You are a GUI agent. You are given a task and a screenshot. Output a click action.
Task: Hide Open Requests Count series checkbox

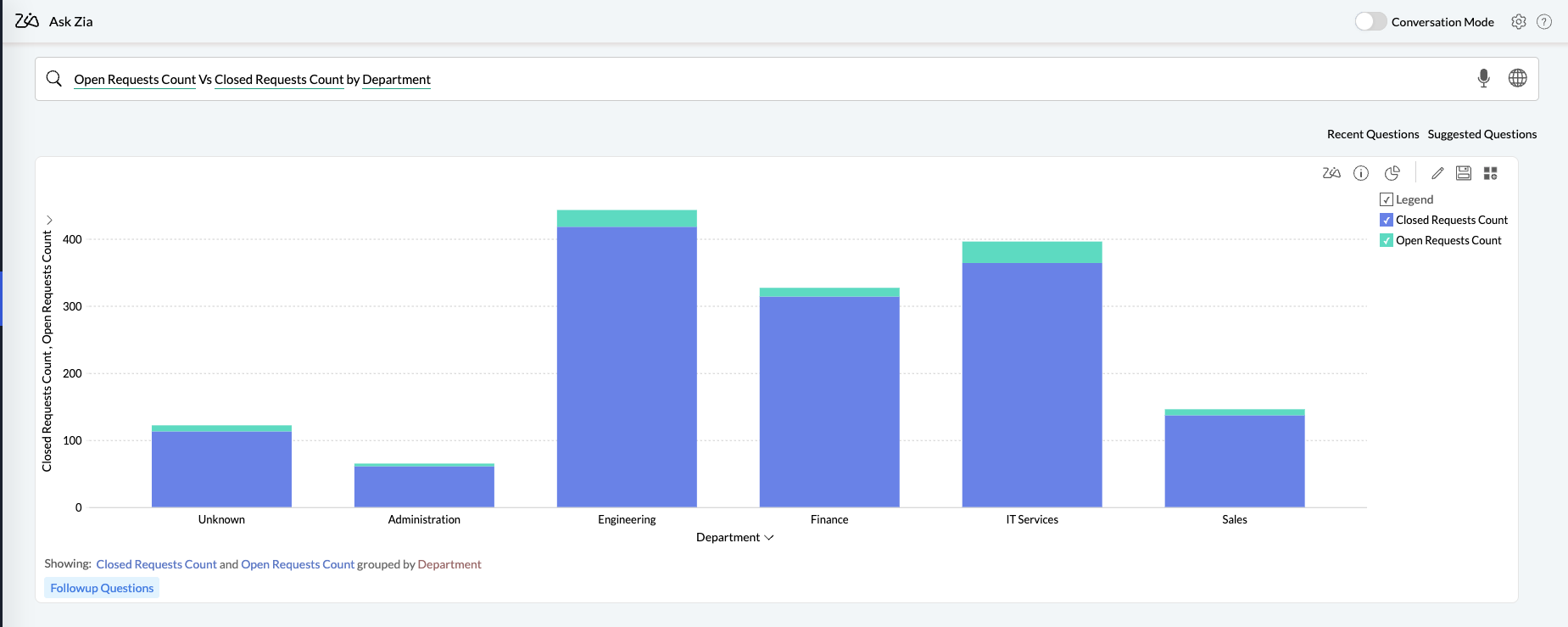point(1387,240)
